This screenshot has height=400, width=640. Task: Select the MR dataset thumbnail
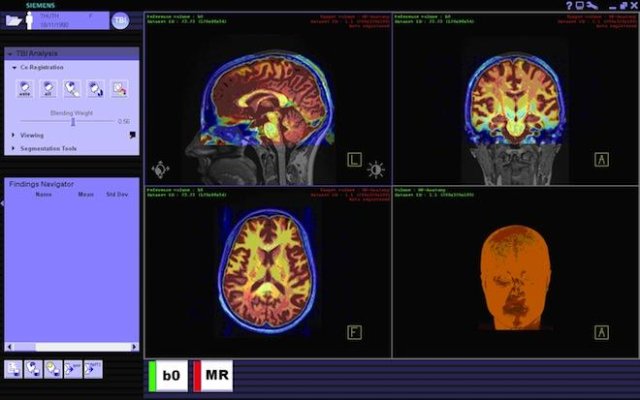coord(214,376)
